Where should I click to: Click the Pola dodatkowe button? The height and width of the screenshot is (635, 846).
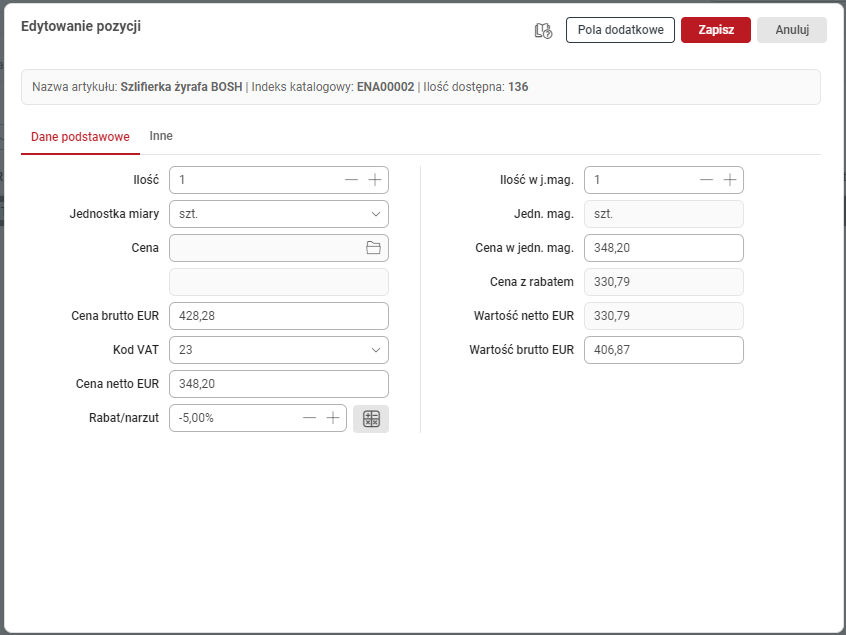620,30
